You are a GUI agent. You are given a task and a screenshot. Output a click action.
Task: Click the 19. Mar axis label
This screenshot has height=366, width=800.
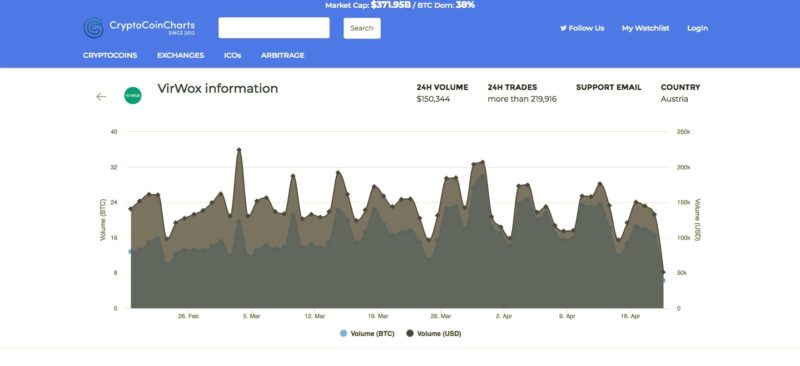pyautogui.click(x=378, y=316)
